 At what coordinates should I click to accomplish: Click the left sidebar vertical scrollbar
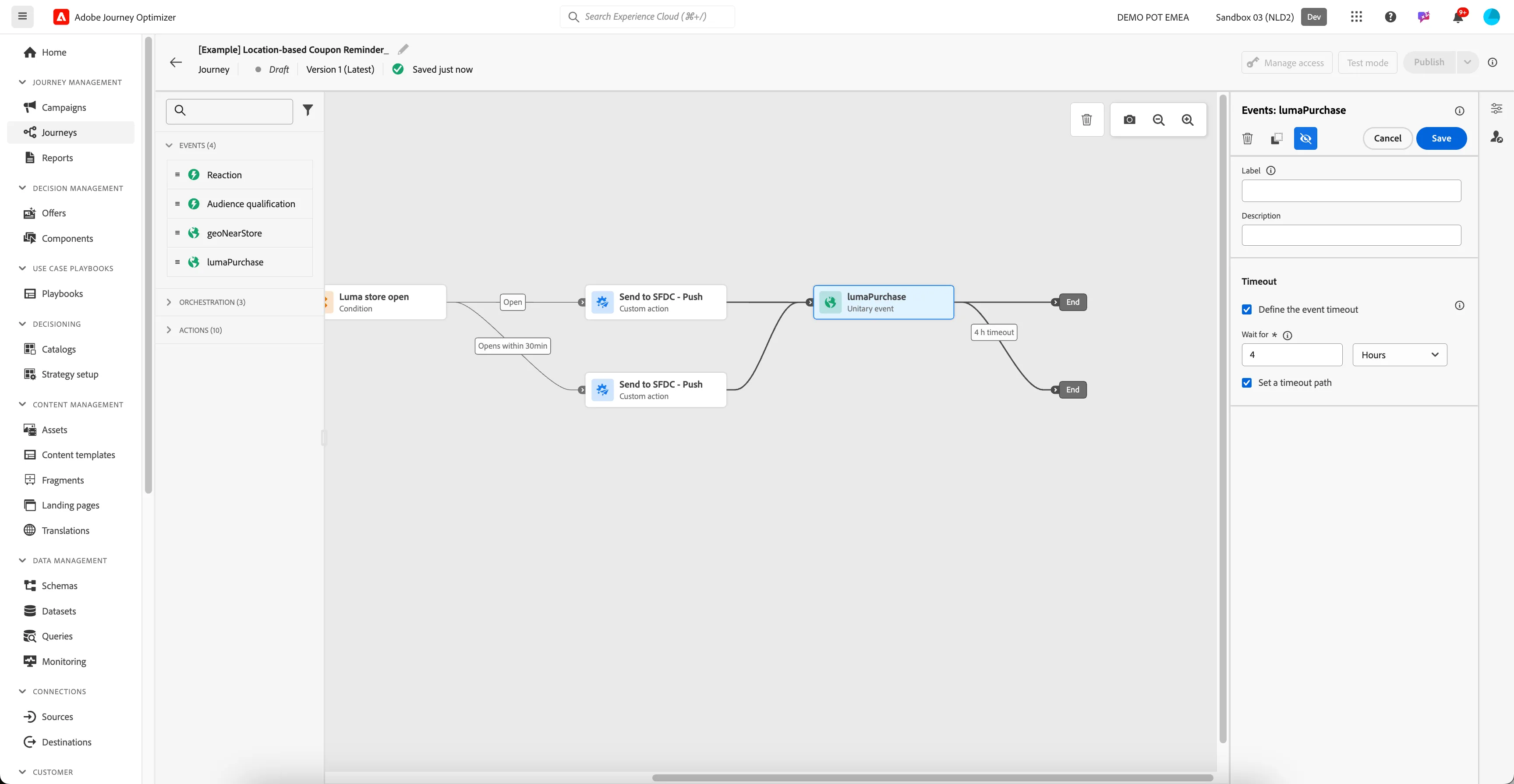(149, 265)
